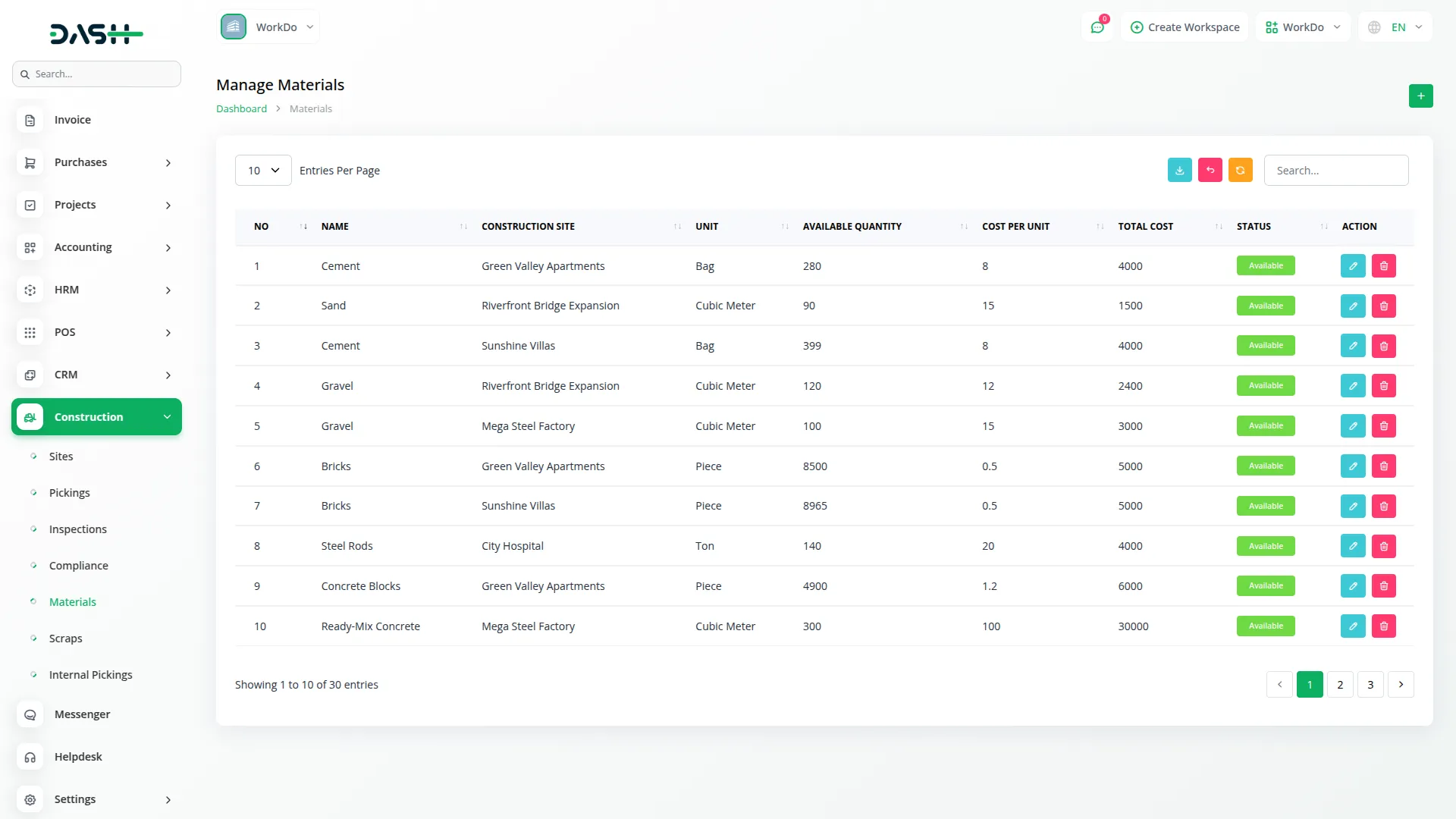Click the pink import arrow icon
The width and height of the screenshot is (1456, 819).
point(1210,171)
